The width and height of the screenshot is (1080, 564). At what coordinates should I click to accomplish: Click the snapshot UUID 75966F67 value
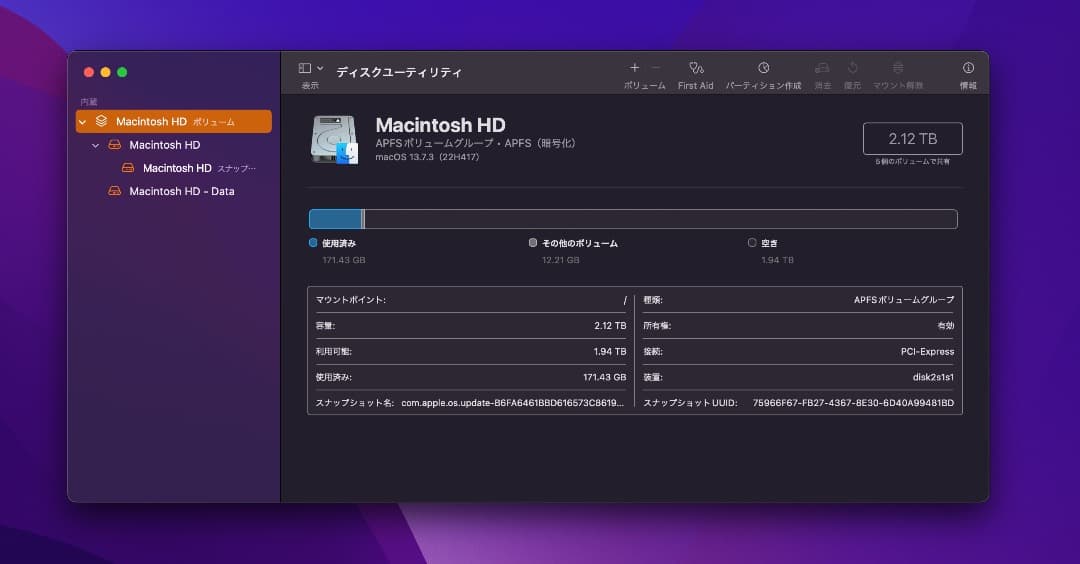[x=853, y=403]
